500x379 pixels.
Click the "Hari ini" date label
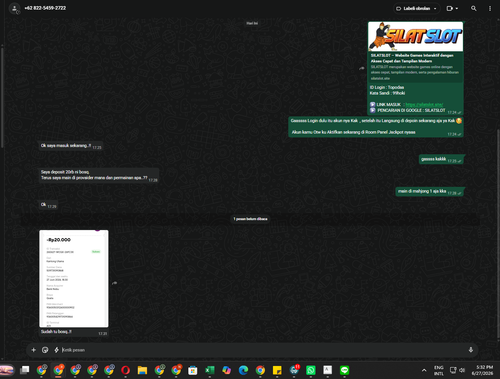(252, 23)
